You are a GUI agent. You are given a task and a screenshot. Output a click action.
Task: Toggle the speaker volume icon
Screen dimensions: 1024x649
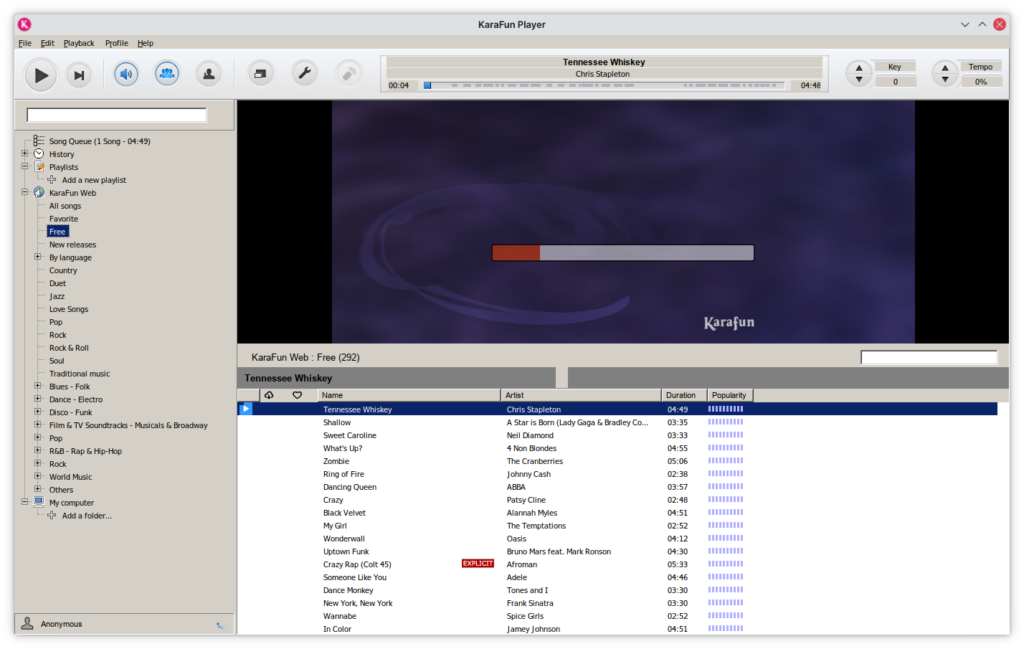coord(126,74)
